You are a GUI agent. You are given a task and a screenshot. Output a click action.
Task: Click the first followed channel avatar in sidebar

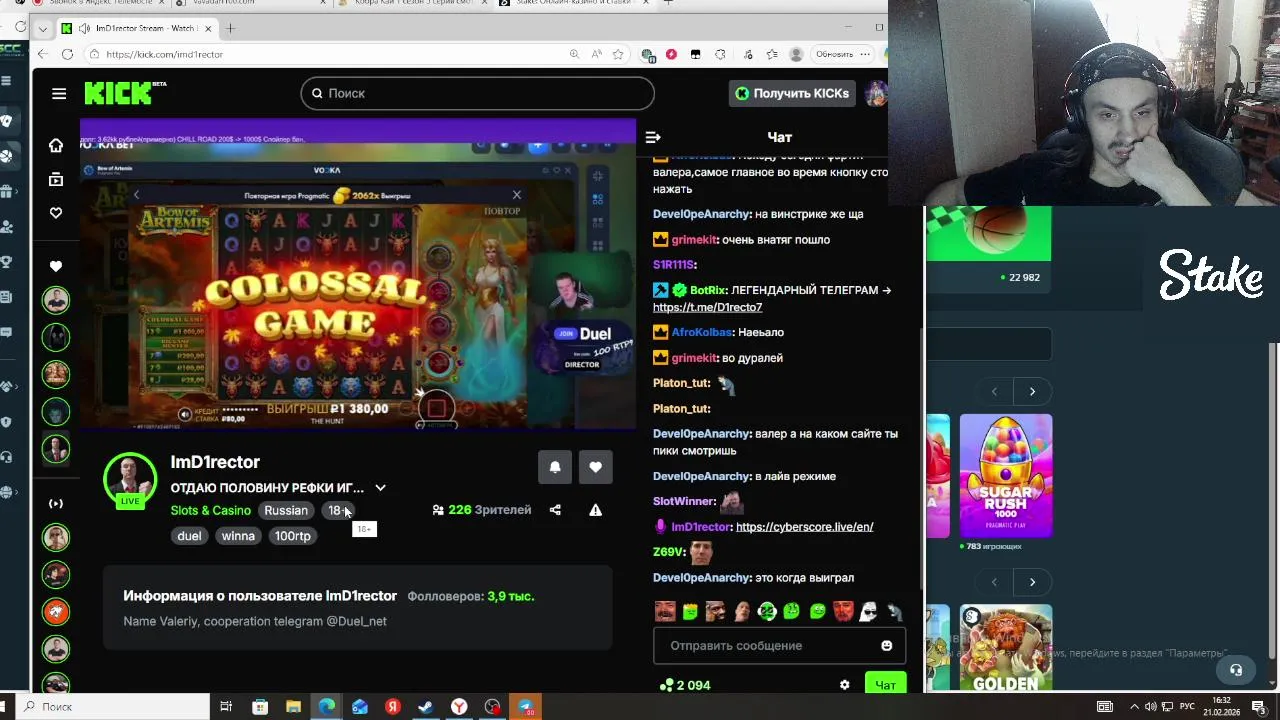pyautogui.click(x=56, y=299)
